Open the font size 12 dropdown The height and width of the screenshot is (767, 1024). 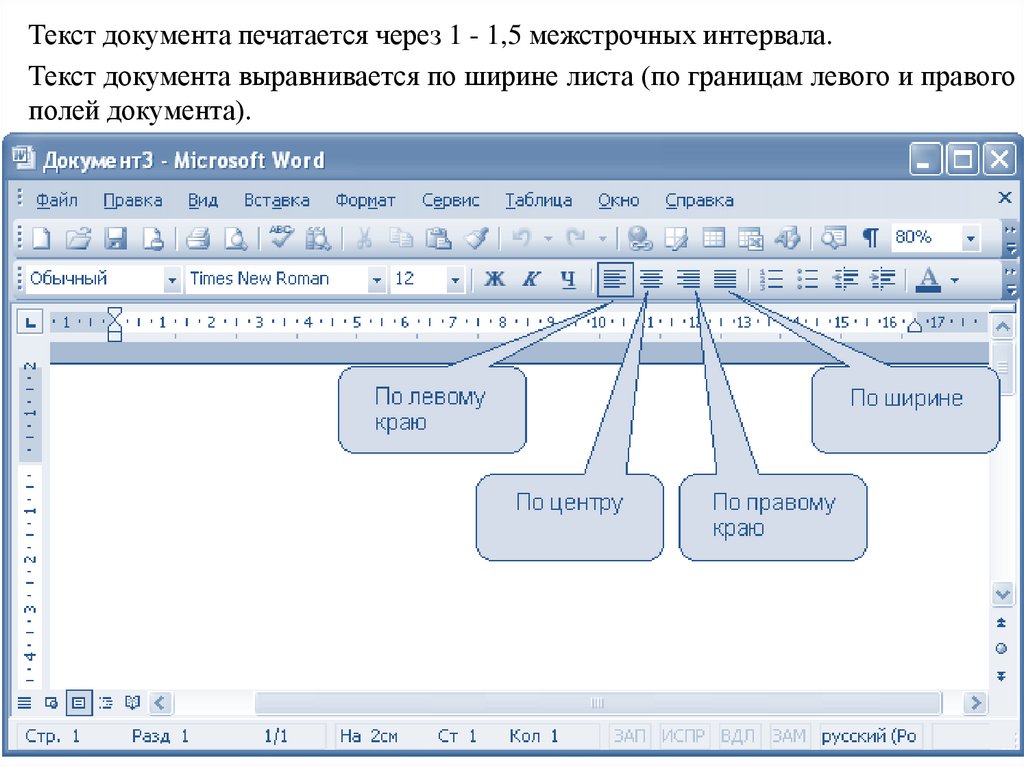[x=455, y=280]
